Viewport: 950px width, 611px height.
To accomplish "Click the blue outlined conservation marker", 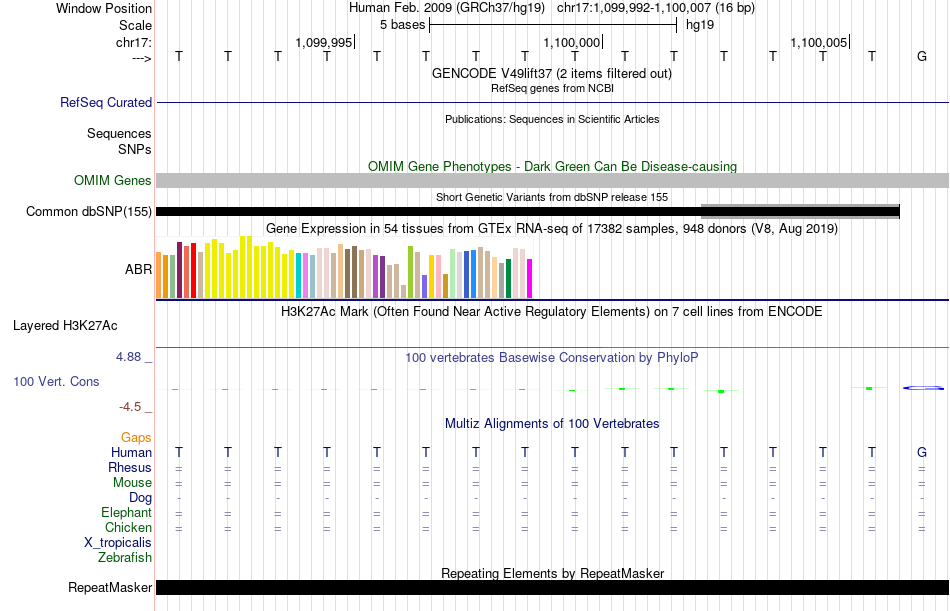I will 923,388.
